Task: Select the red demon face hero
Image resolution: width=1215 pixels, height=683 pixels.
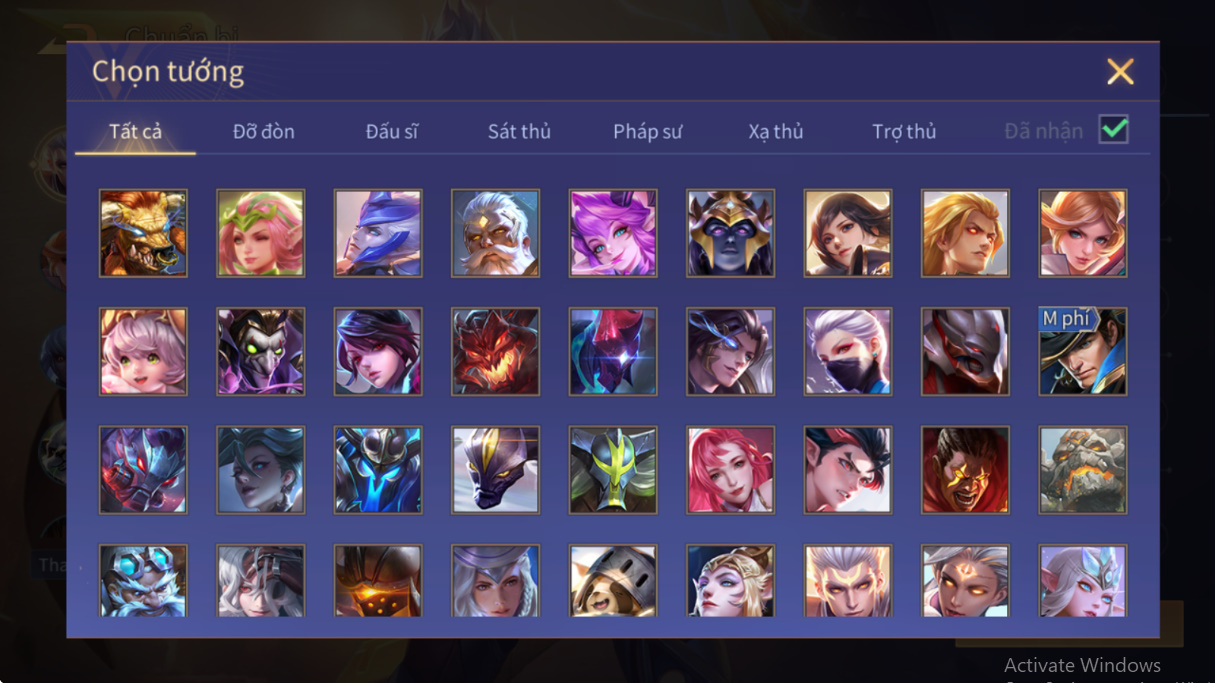Action: pyautogui.click(x=495, y=351)
